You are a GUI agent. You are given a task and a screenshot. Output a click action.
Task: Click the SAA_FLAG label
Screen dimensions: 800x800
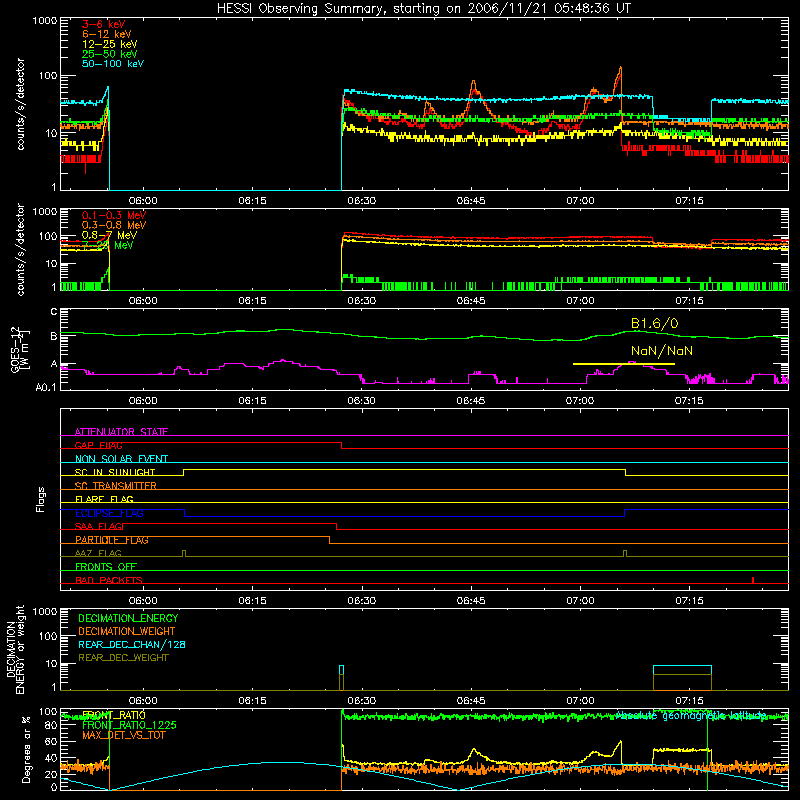(98, 526)
